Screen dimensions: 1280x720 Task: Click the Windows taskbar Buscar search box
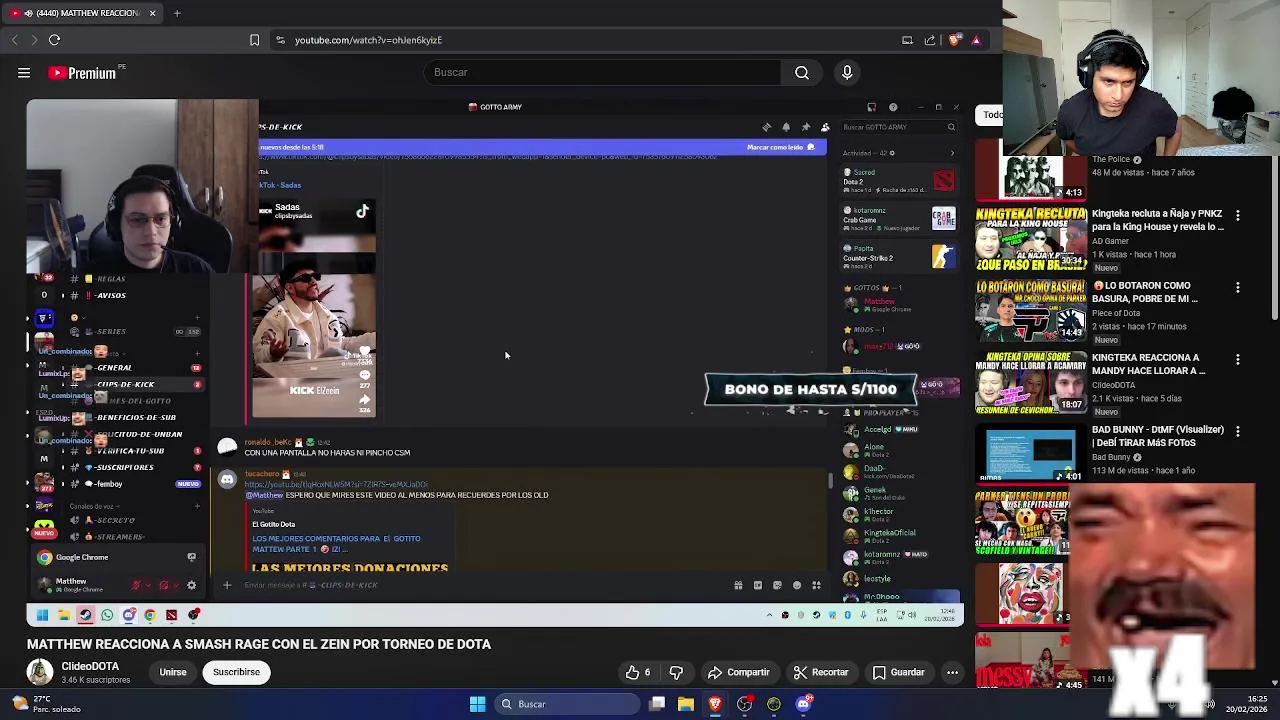click(567, 704)
